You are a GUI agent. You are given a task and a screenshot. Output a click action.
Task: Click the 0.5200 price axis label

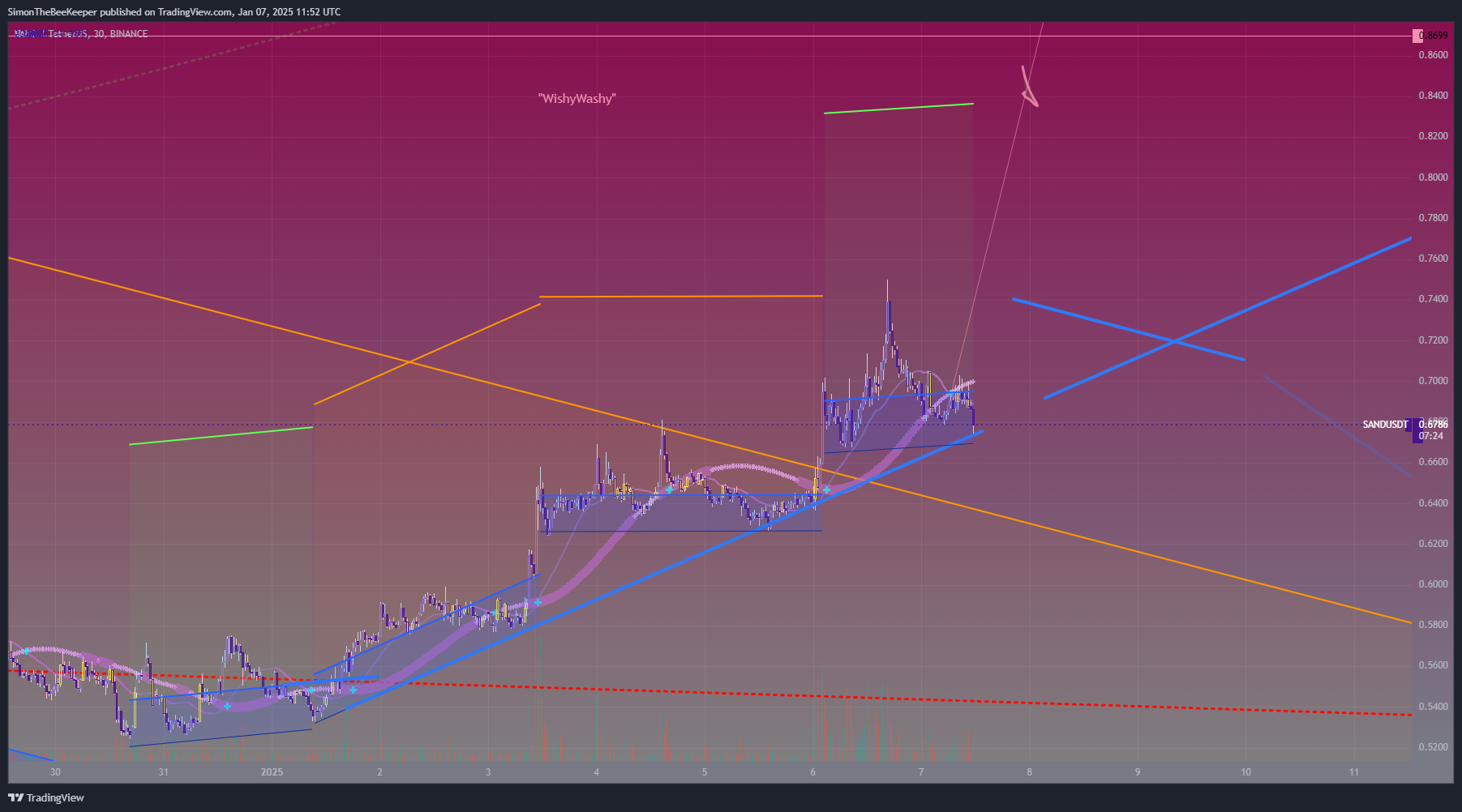click(1433, 747)
